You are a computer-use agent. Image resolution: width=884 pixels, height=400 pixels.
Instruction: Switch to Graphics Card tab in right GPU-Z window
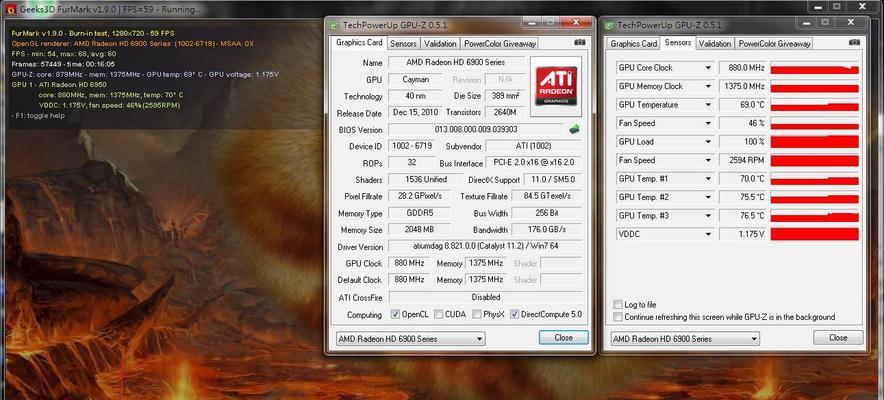(x=634, y=43)
